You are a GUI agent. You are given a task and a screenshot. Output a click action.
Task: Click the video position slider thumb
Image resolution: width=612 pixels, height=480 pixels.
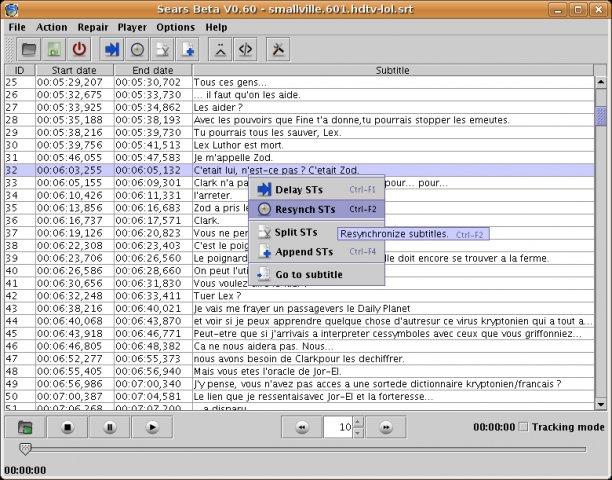point(25,449)
